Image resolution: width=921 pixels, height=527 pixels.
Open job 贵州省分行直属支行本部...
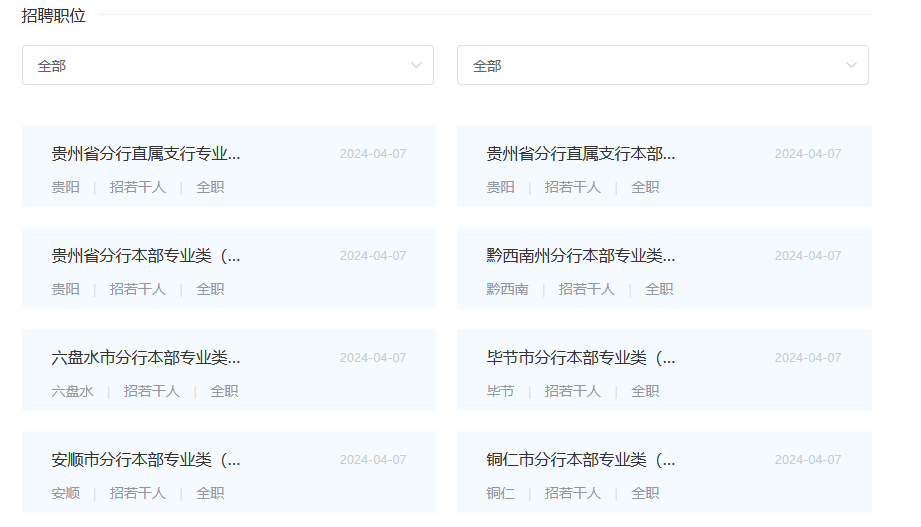click(580, 154)
